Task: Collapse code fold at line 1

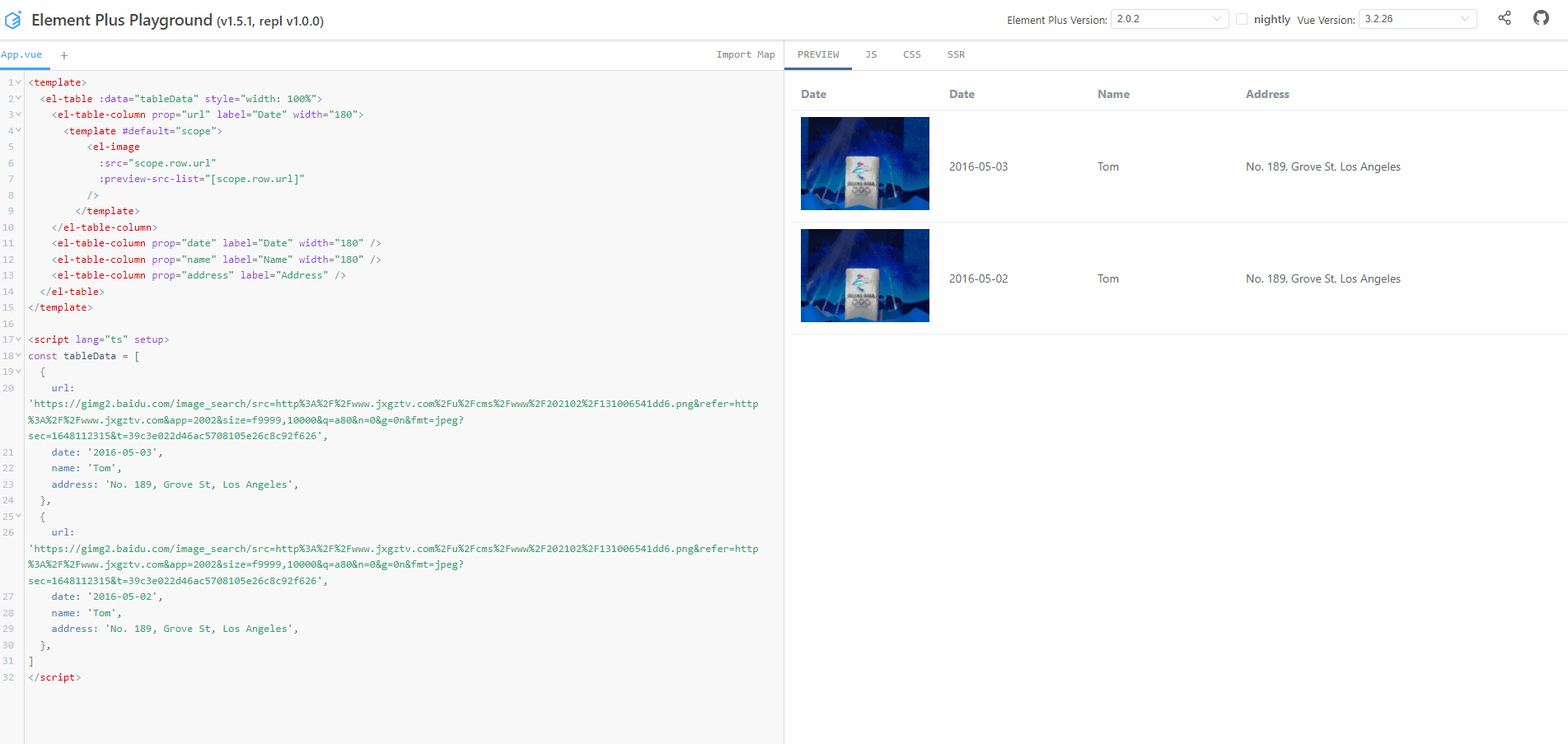Action: coord(18,82)
